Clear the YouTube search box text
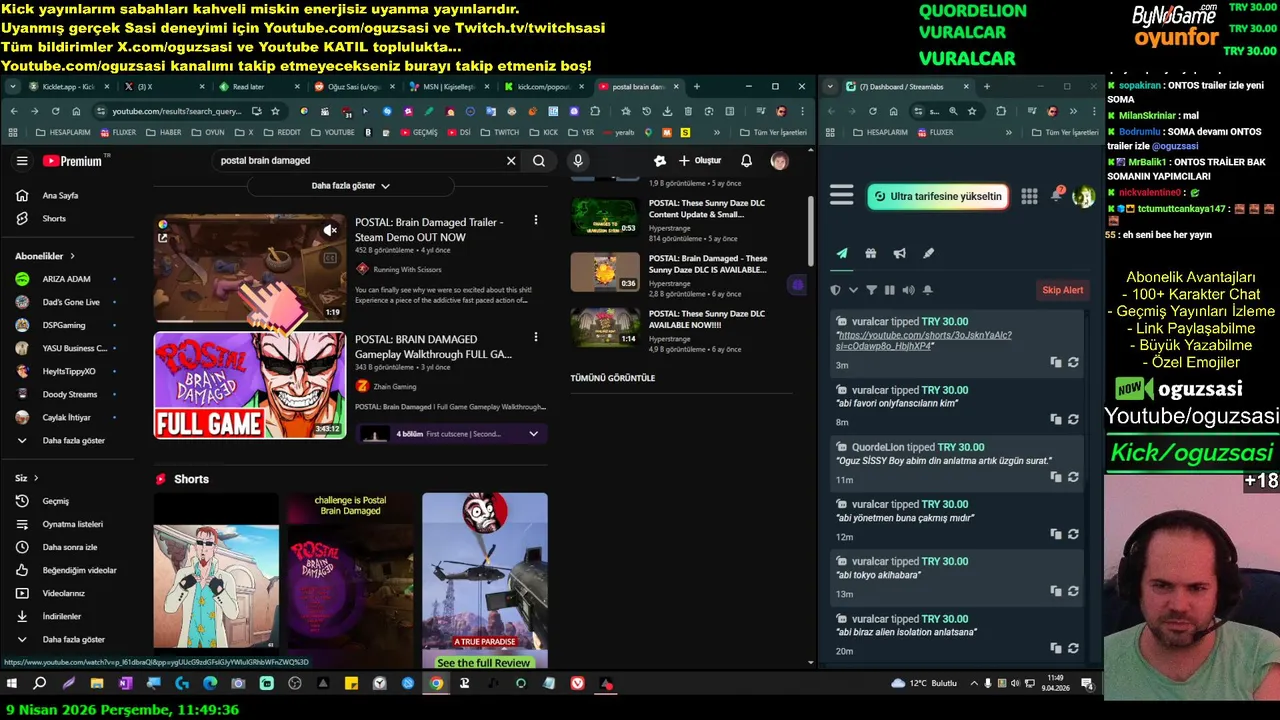 pyautogui.click(x=511, y=160)
